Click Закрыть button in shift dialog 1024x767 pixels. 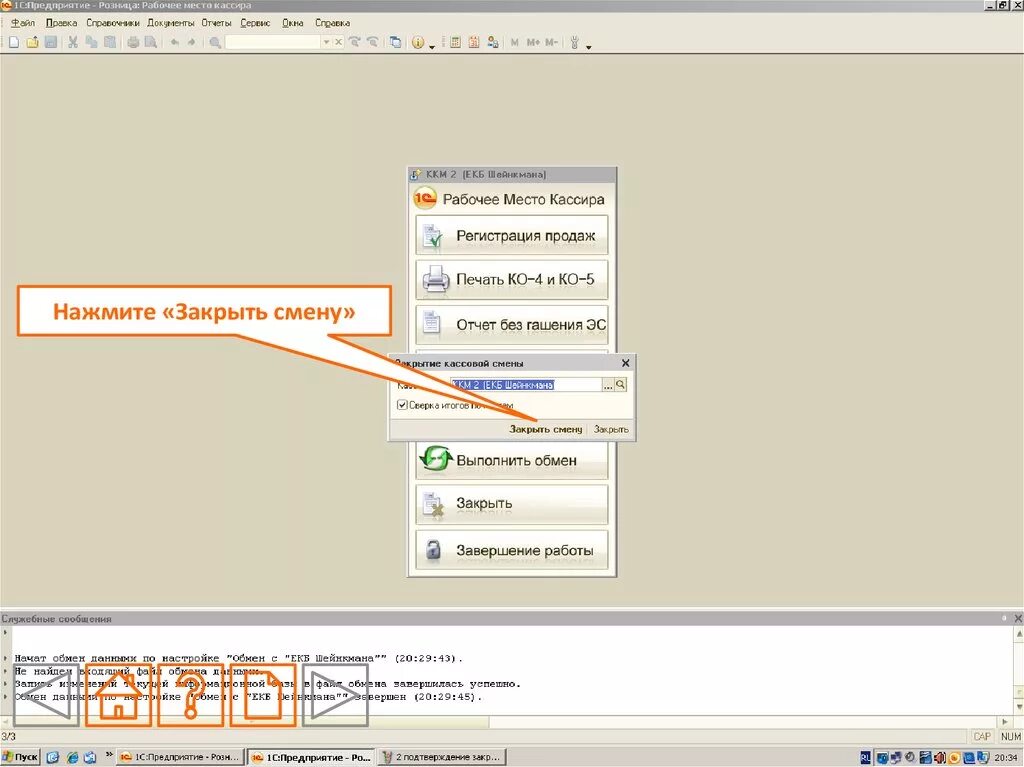pyautogui.click(x=611, y=429)
